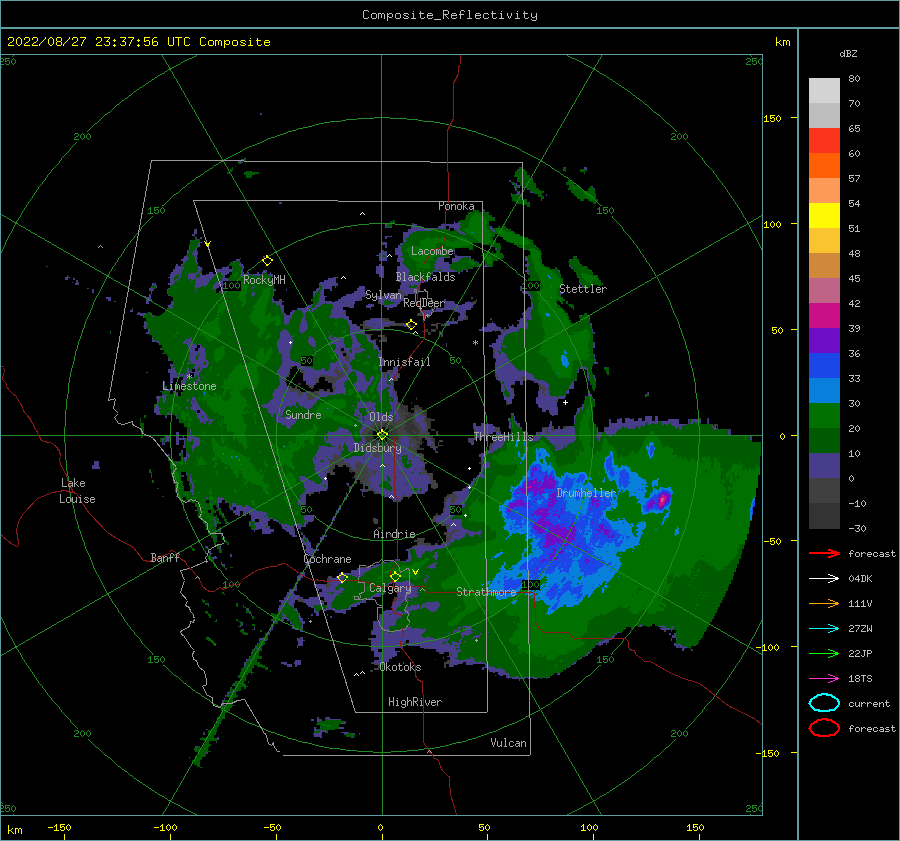Click the -150 tick on the bottom axis
The height and width of the screenshot is (841, 900).
pos(59,827)
